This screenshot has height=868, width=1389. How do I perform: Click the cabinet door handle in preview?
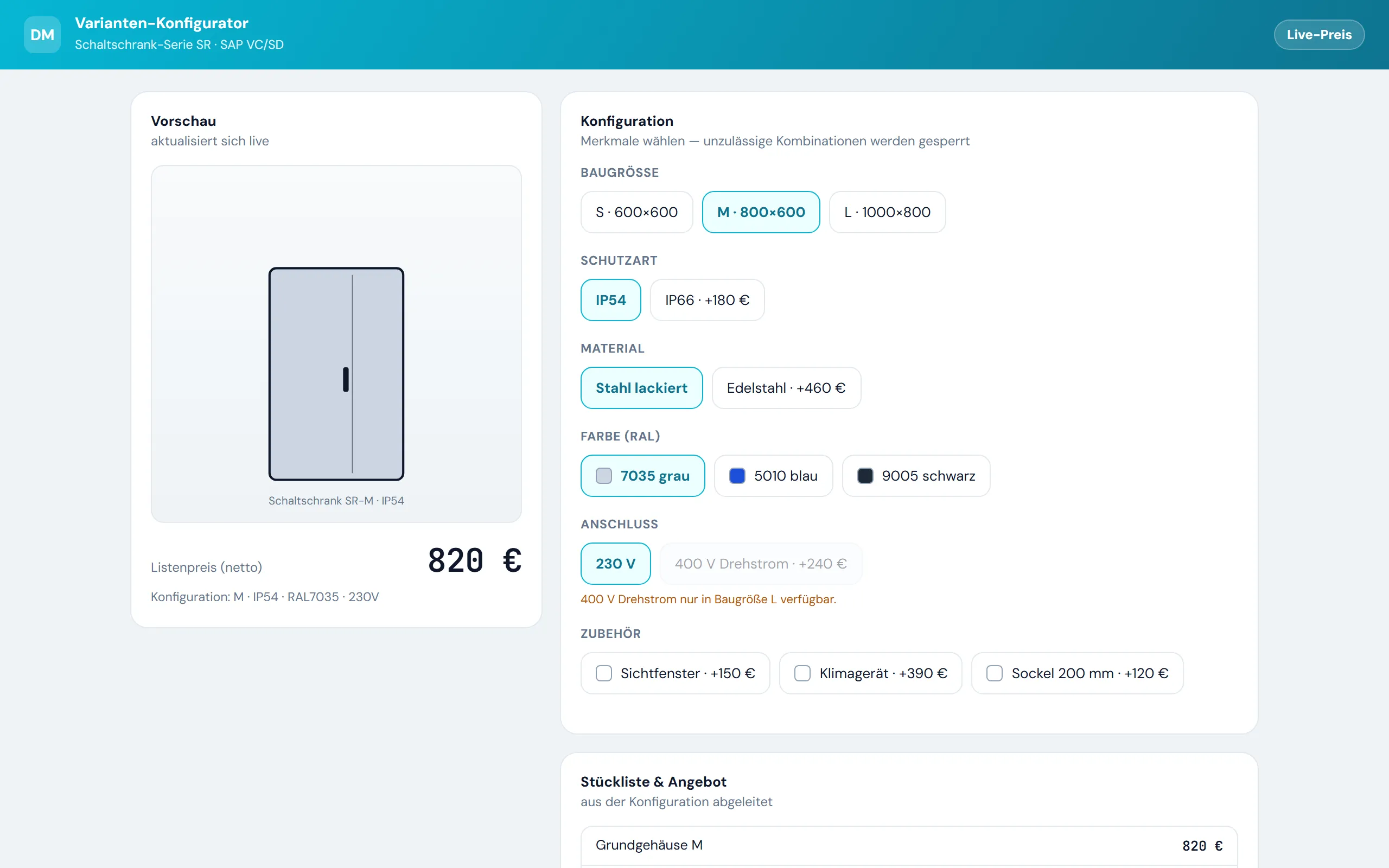click(x=346, y=379)
